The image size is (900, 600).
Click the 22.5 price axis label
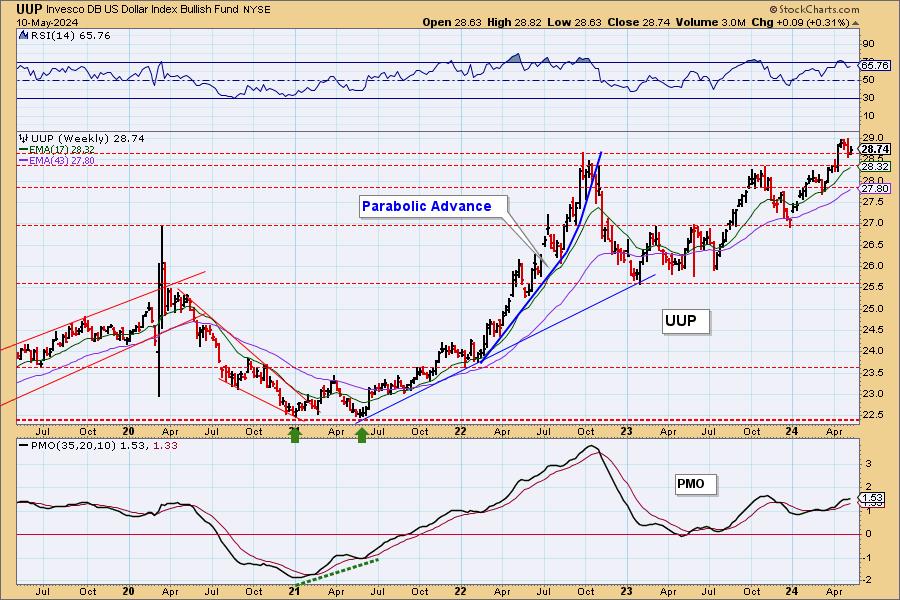[x=873, y=415]
